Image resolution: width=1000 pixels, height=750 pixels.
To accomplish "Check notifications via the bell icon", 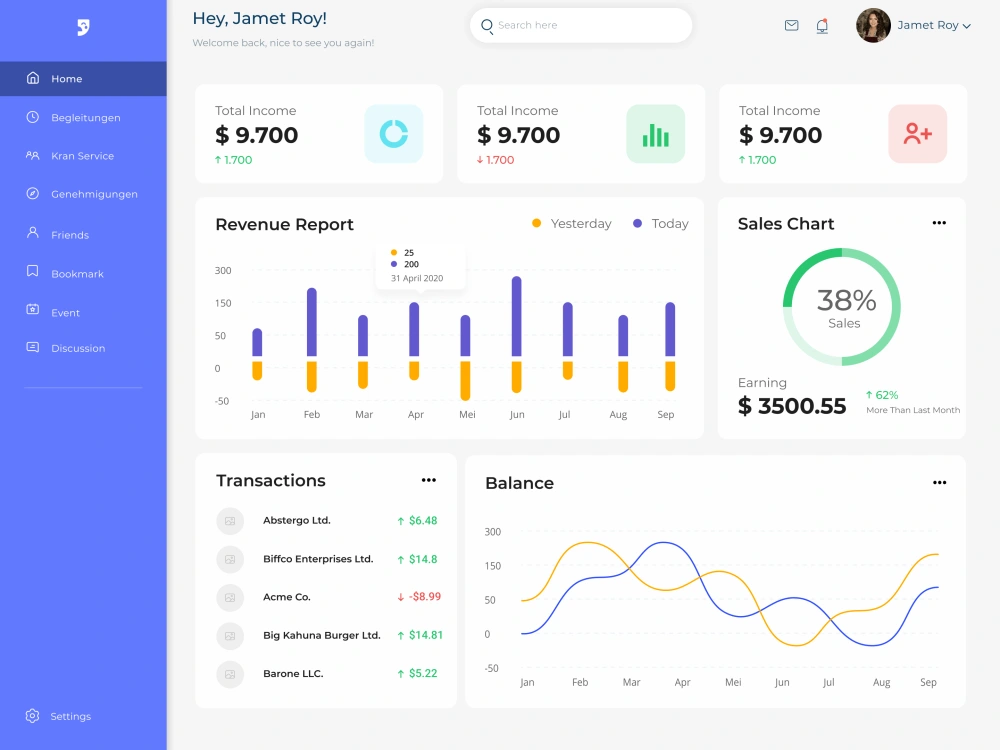I will coord(821,25).
